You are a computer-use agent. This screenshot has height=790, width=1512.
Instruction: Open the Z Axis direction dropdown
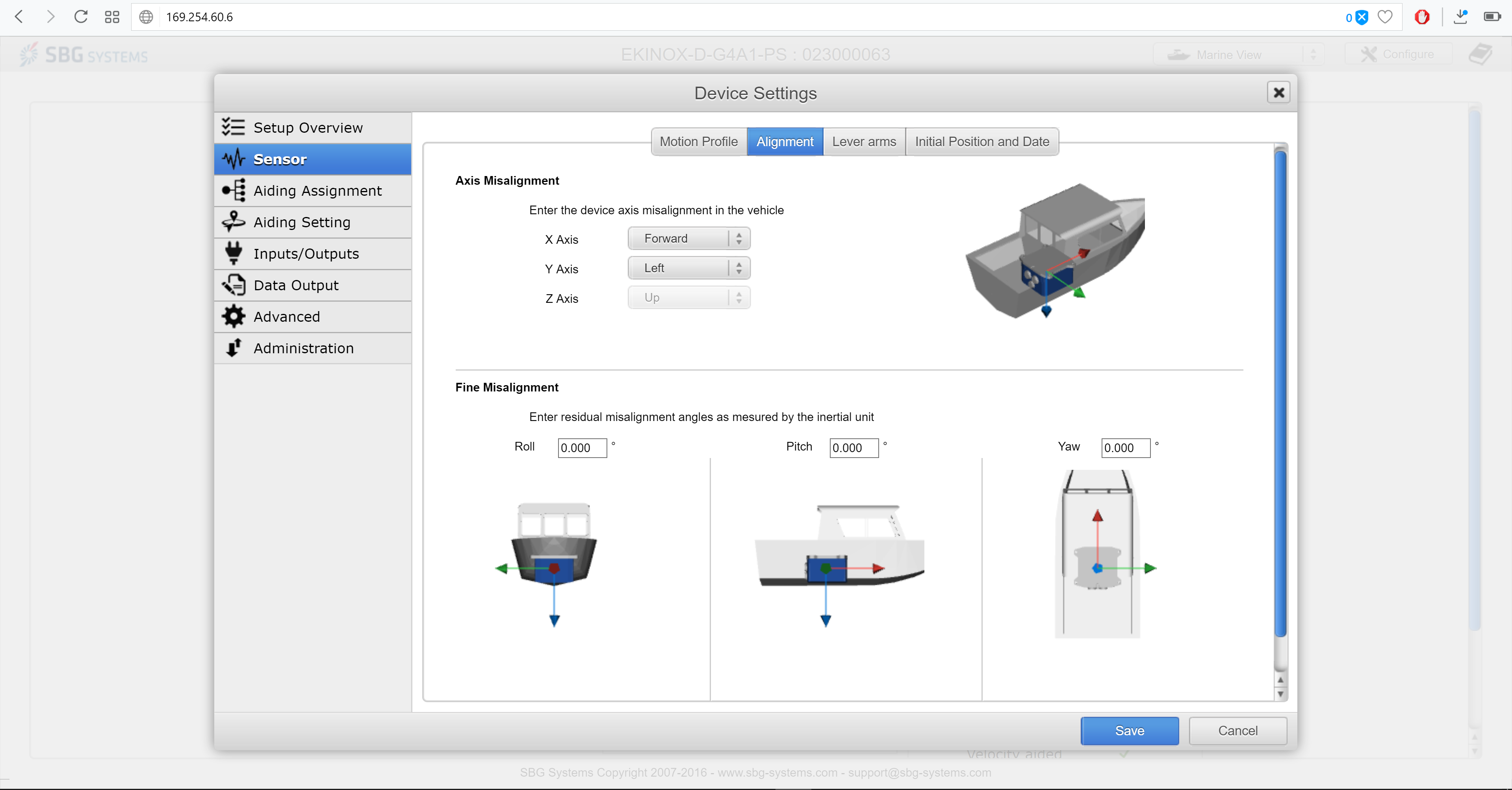coord(688,298)
